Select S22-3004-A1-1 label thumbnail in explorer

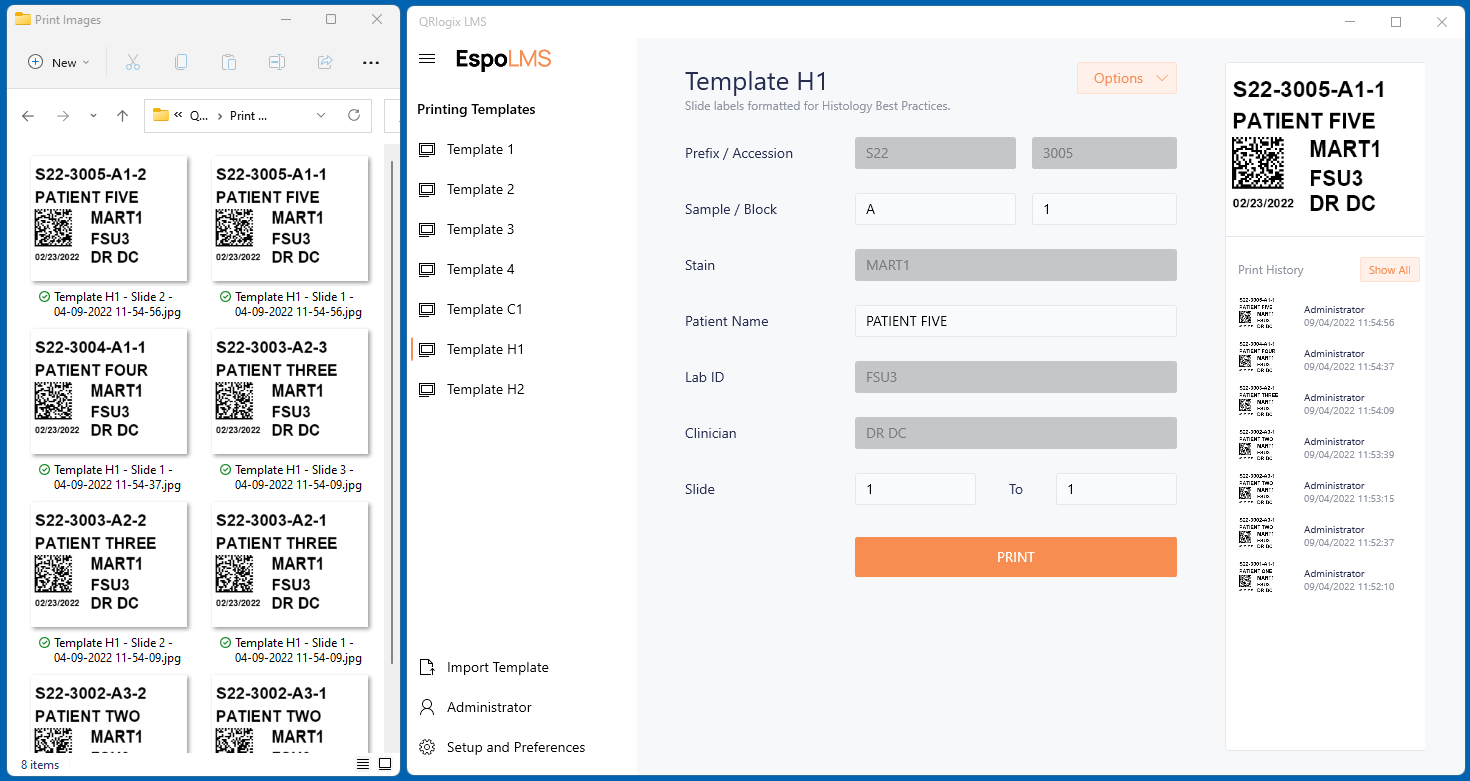109,391
